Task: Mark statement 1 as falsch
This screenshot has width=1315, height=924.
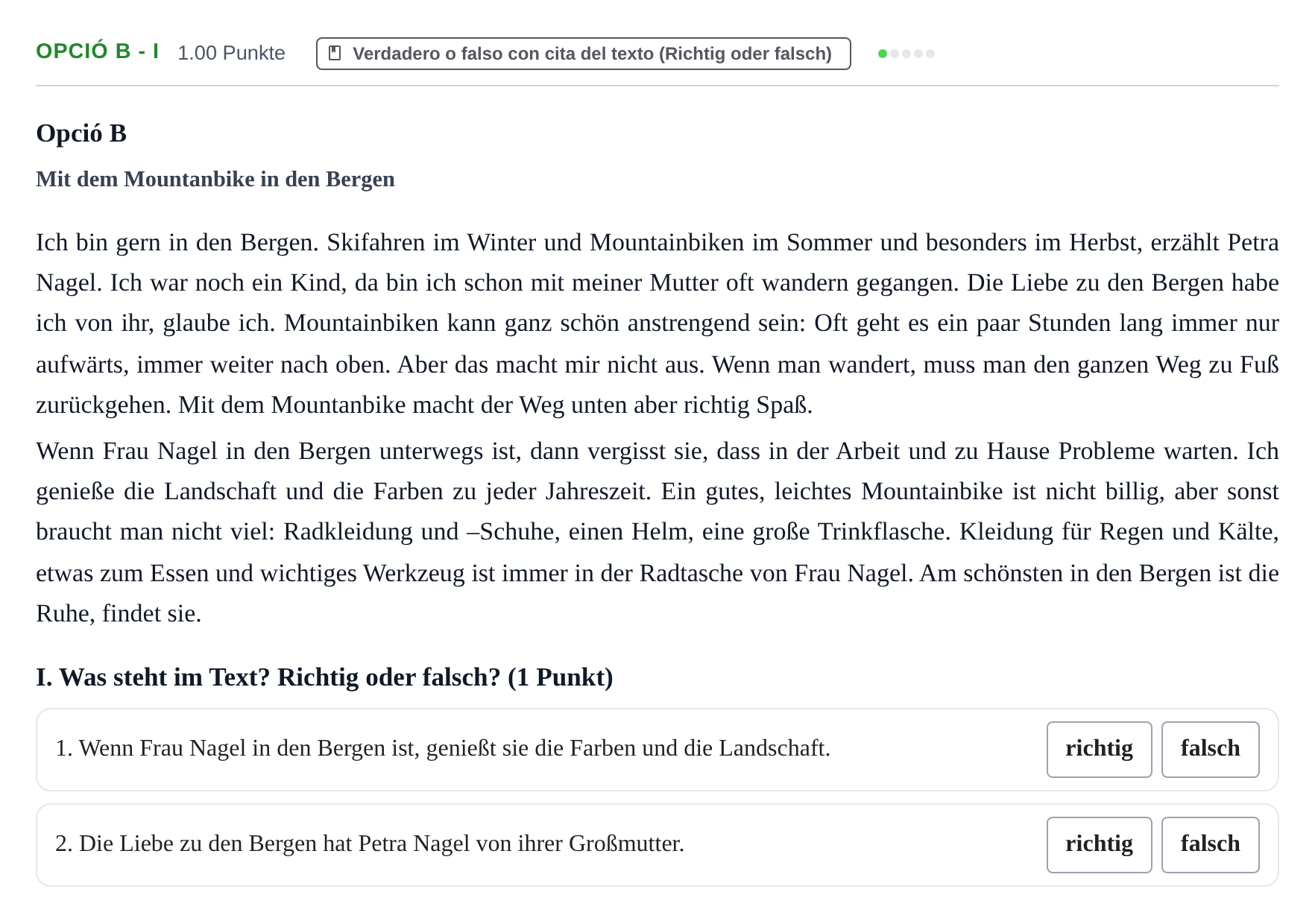Action: (1210, 749)
